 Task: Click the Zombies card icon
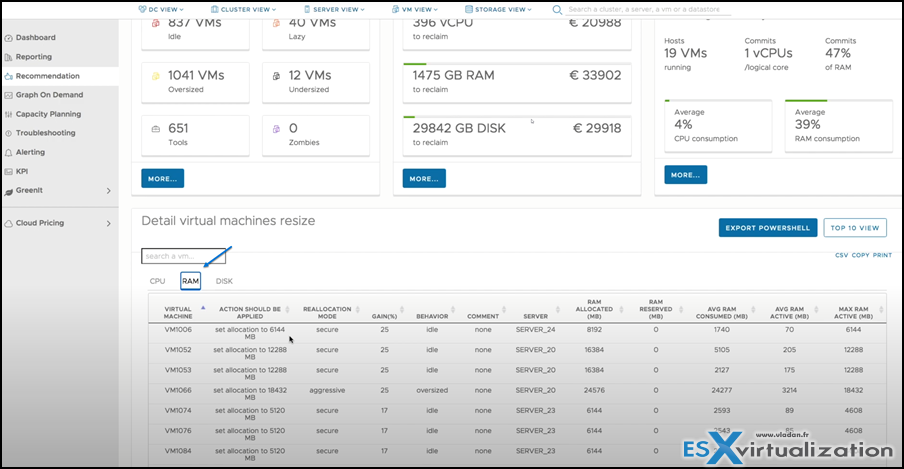(276, 129)
